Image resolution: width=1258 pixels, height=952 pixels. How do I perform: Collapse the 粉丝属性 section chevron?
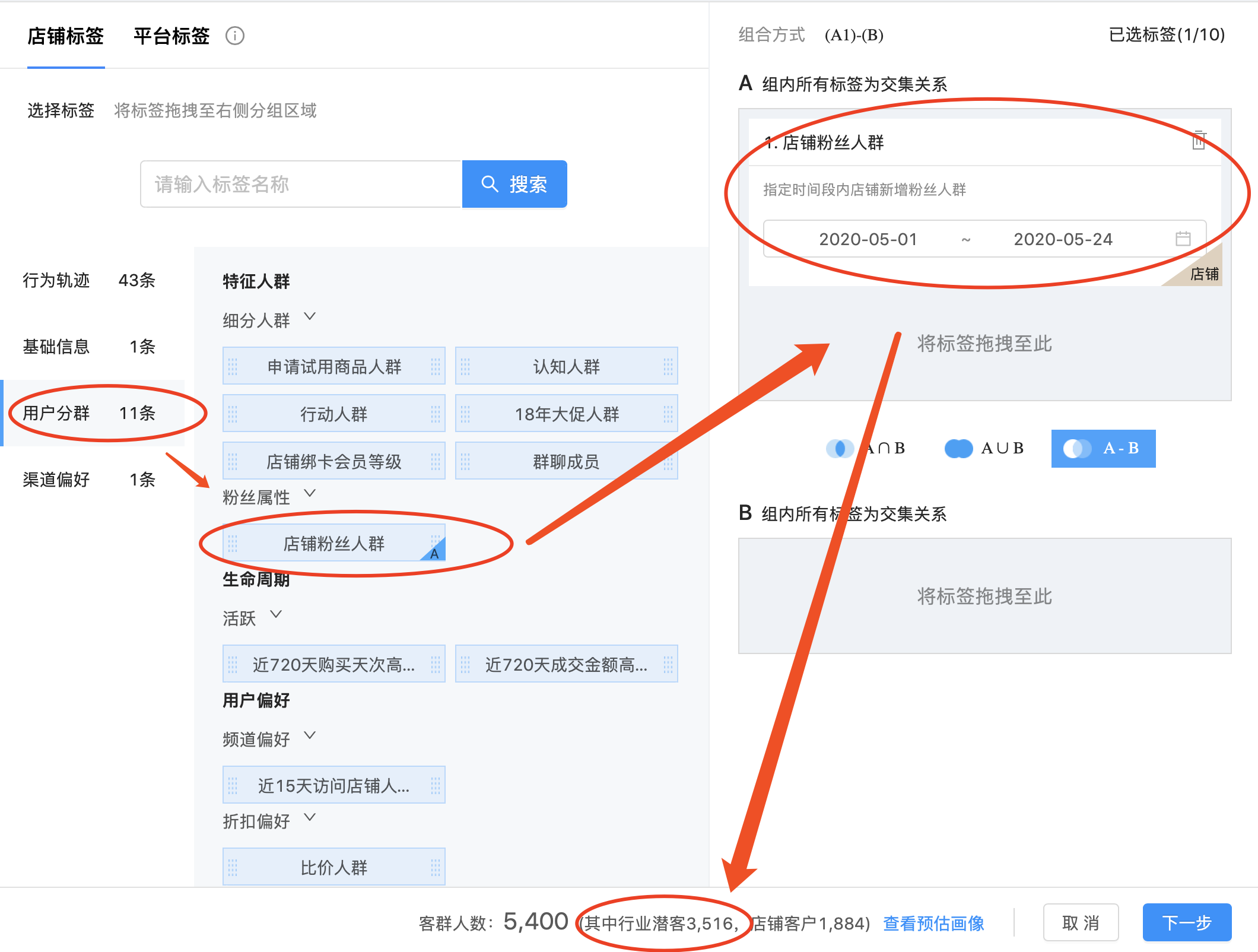click(x=310, y=493)
